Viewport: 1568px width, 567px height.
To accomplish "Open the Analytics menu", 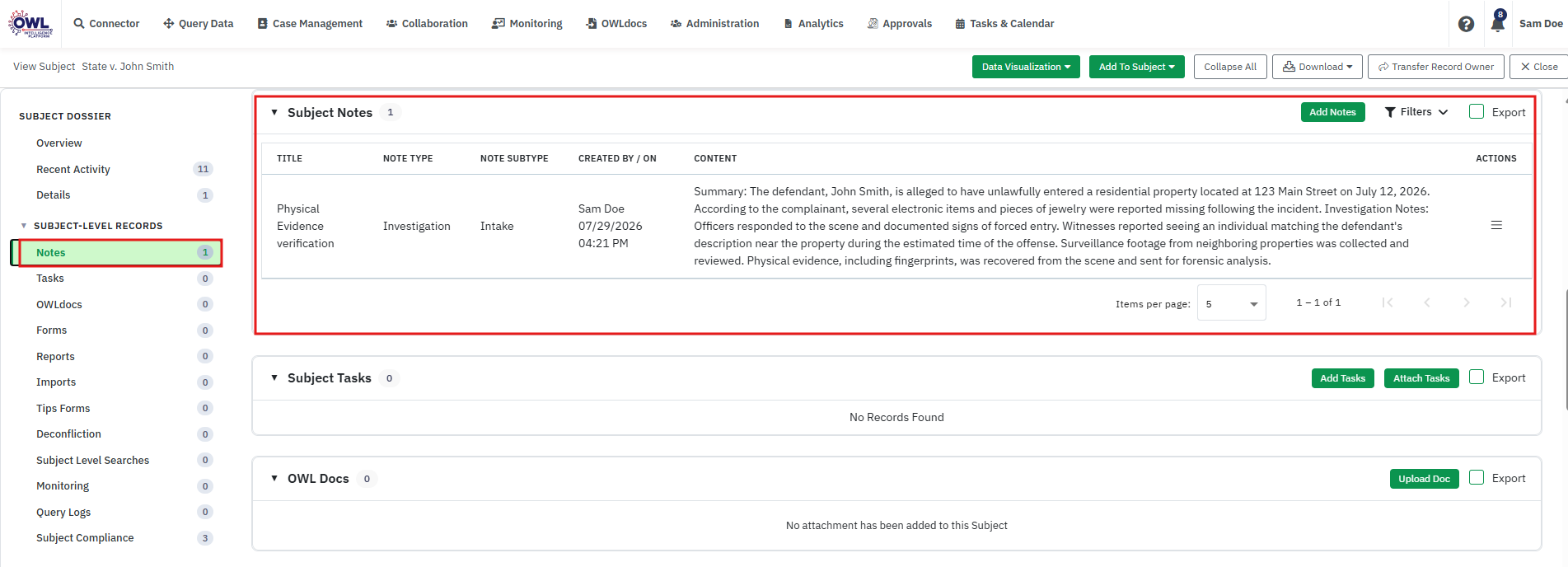I will 813,24.
